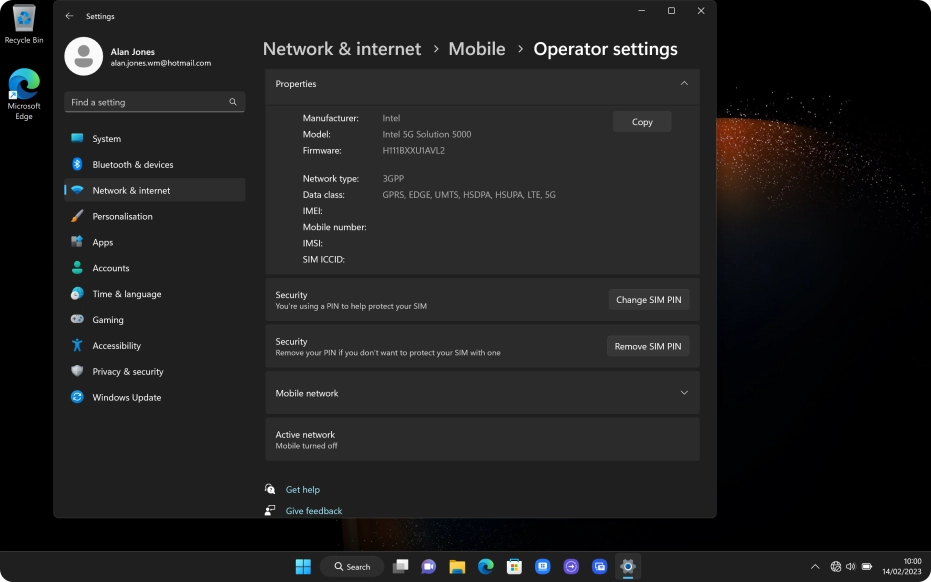Open Gaming settings from the sidebar
This screenshot has height=582, width=931.
click(x=78, y=319)
